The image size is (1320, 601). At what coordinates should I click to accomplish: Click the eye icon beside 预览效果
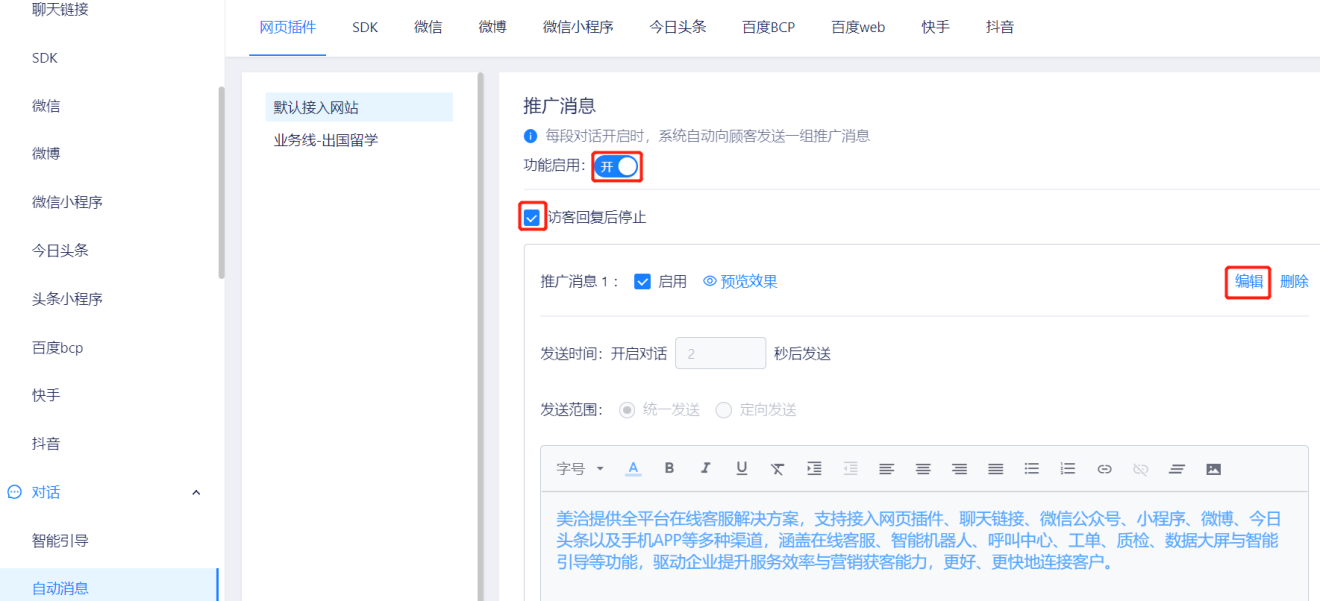(x=710, y=281)
